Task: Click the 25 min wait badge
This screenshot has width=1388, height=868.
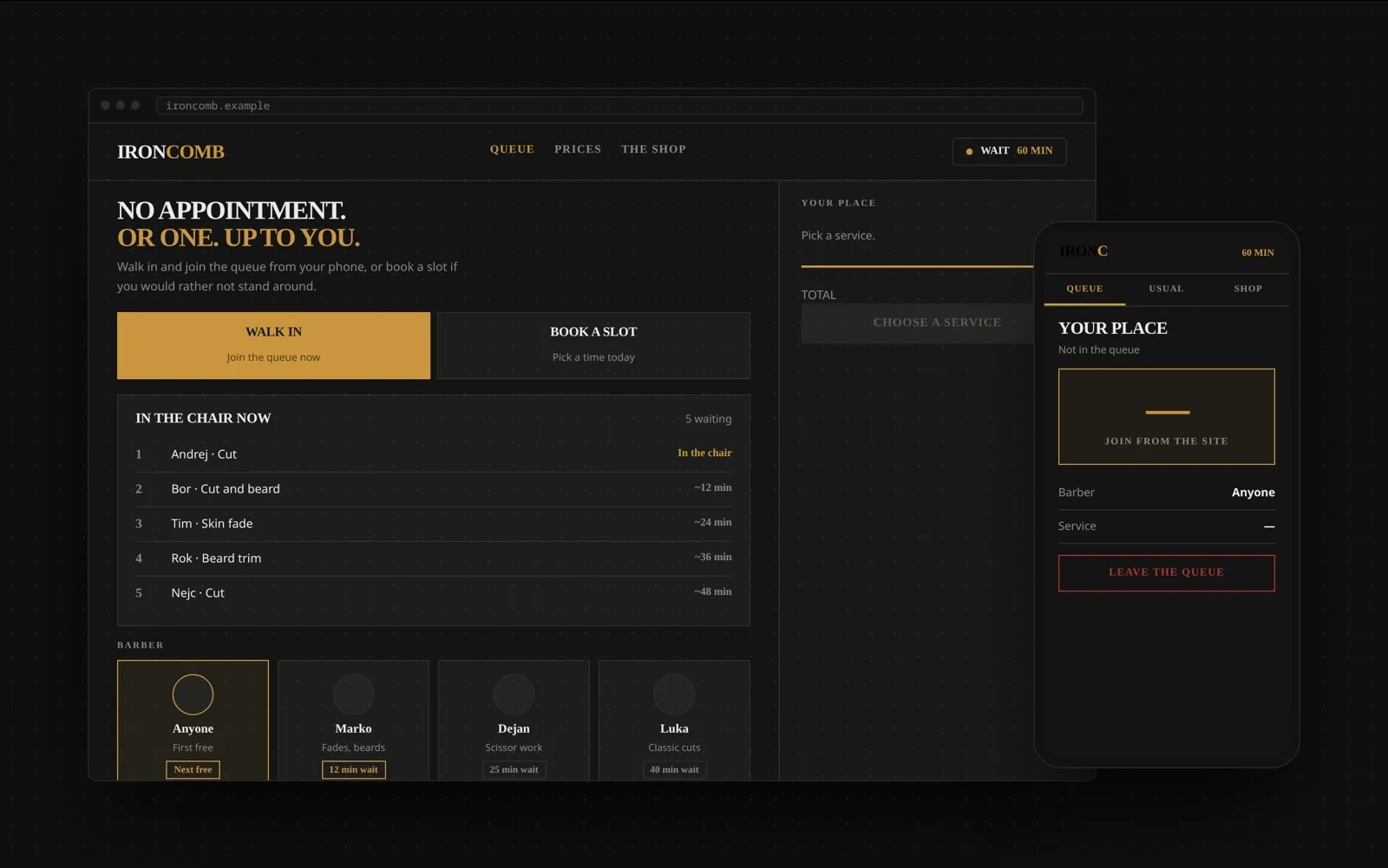Action: [x=514, y=770]
